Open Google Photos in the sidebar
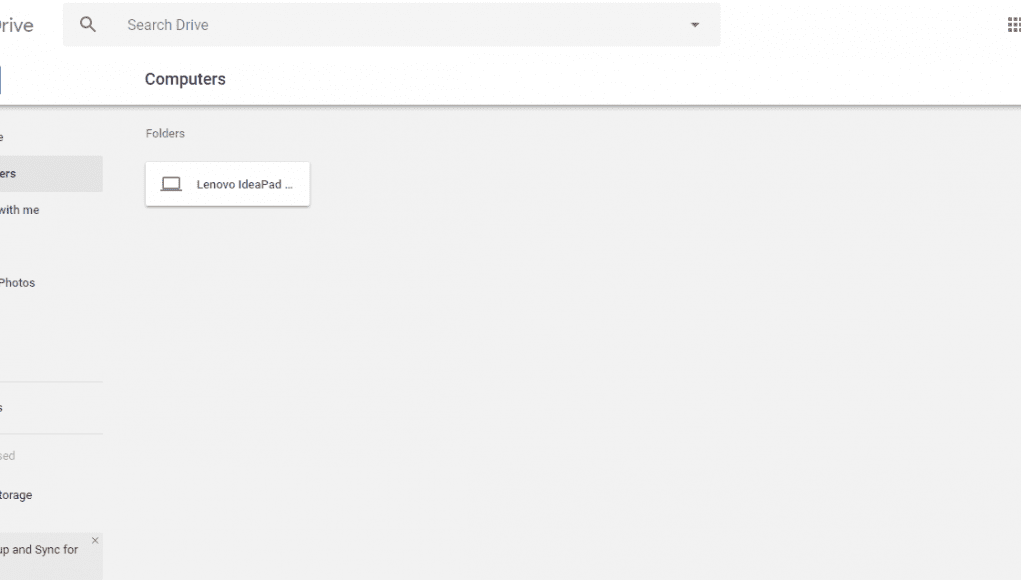This screenshot has height=580, width=1021. [18, 283]
